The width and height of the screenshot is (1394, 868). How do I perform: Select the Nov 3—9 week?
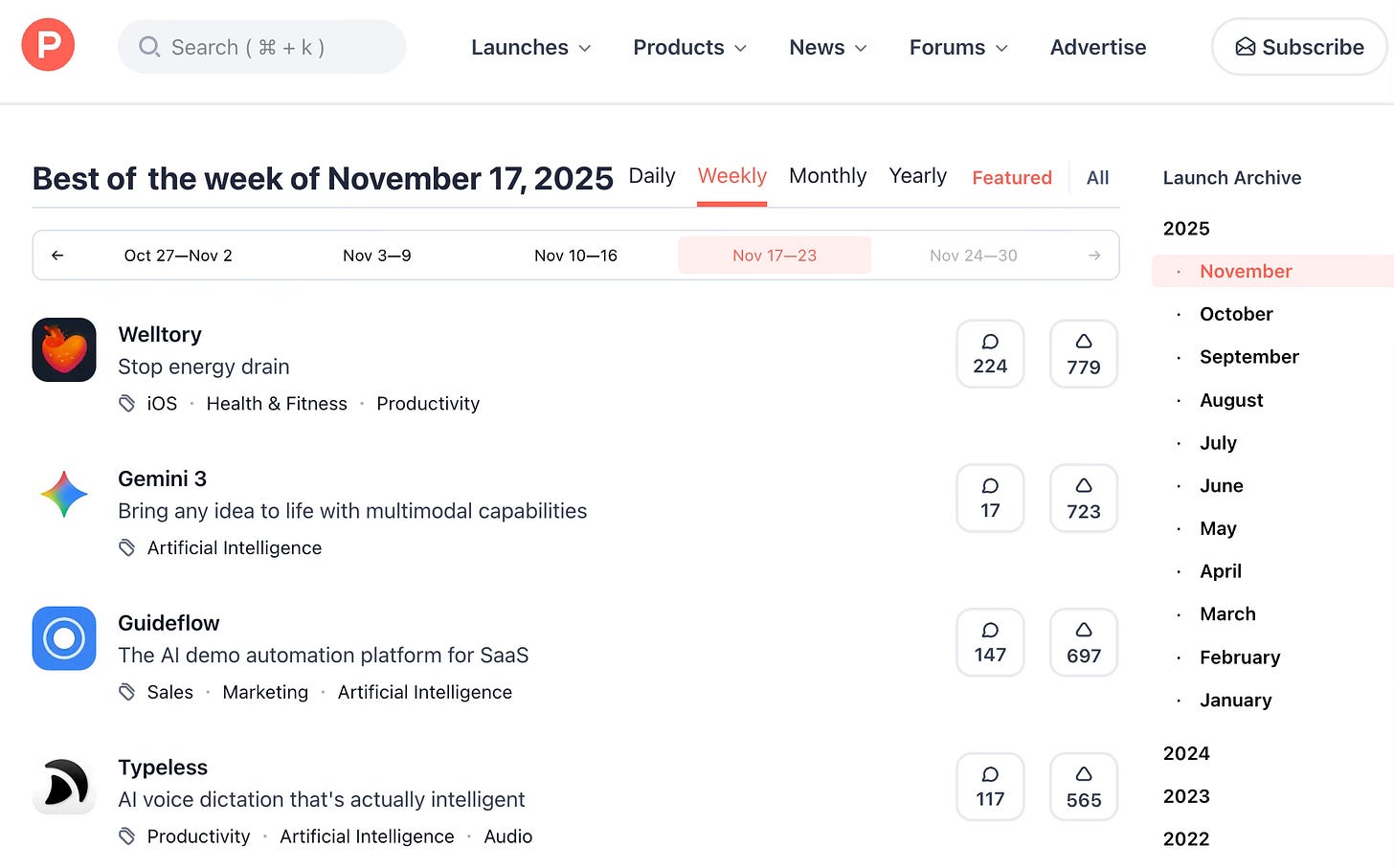(377, 256)
